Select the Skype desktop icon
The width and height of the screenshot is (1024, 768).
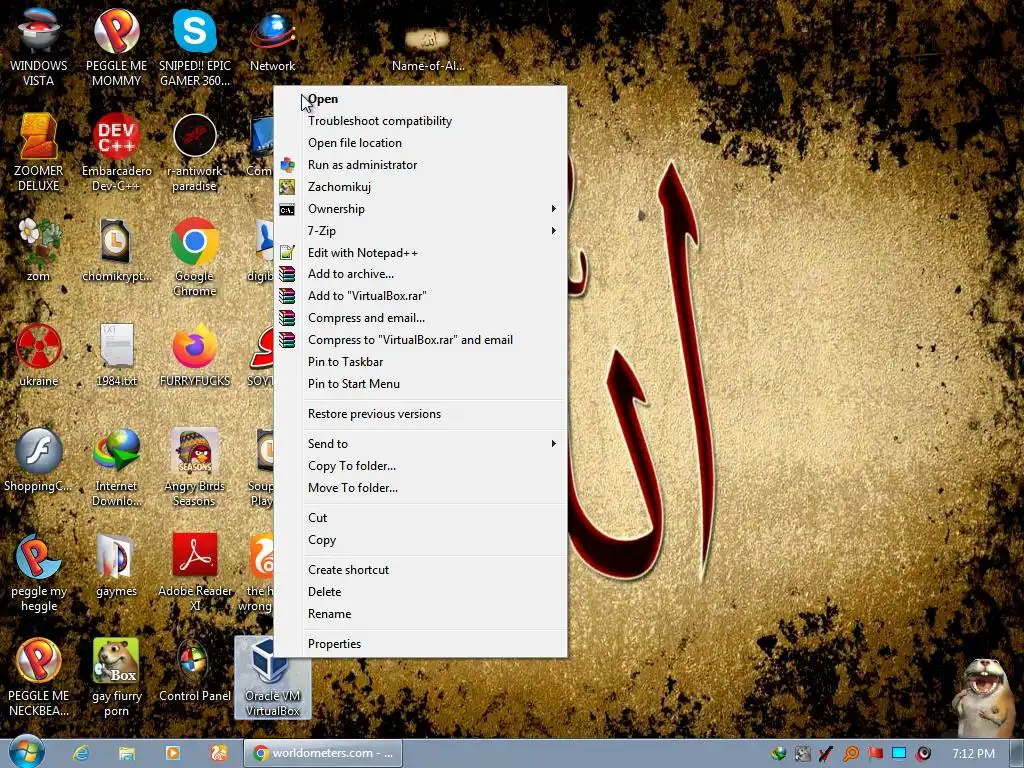pos(195,46)
